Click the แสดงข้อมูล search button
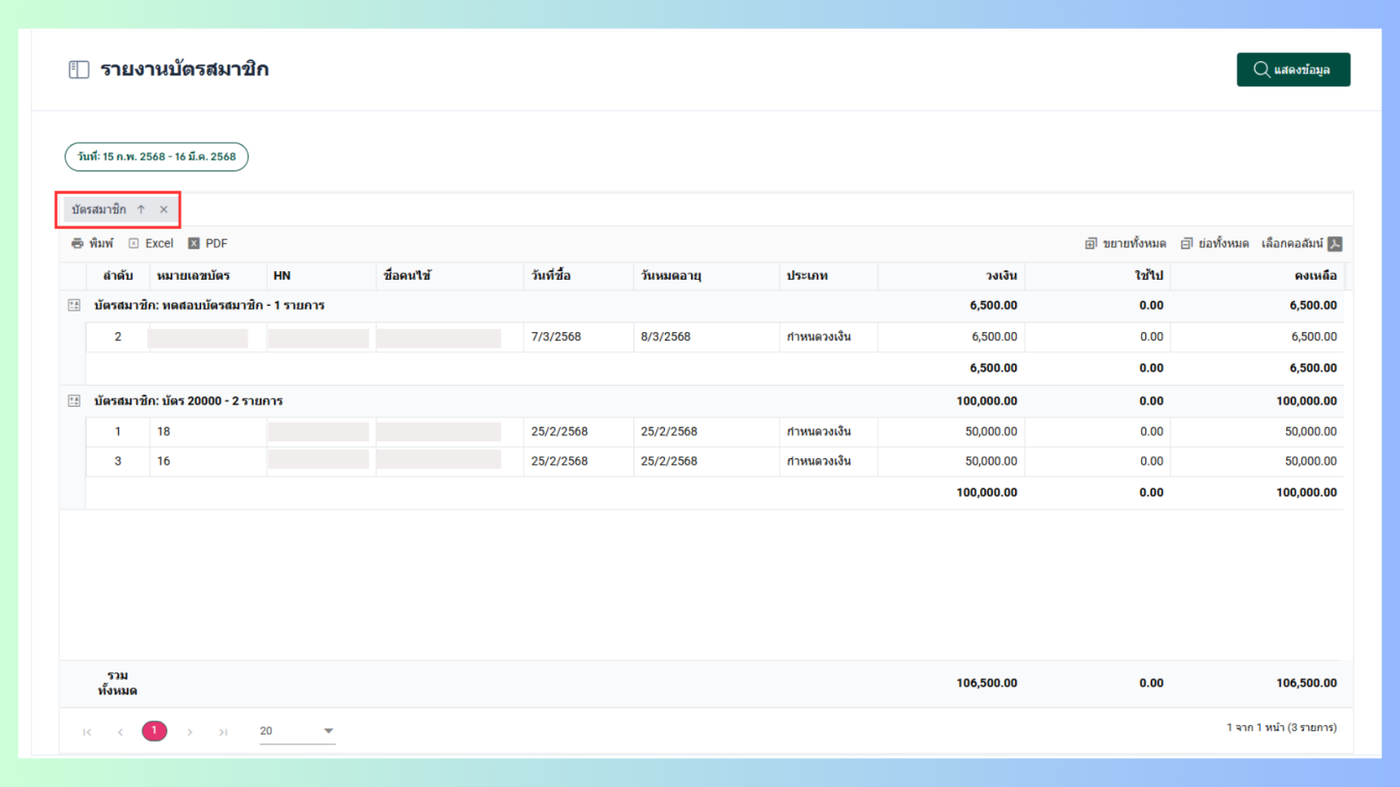Viewport: 1400px width, 787px height. pos(1293,70)
